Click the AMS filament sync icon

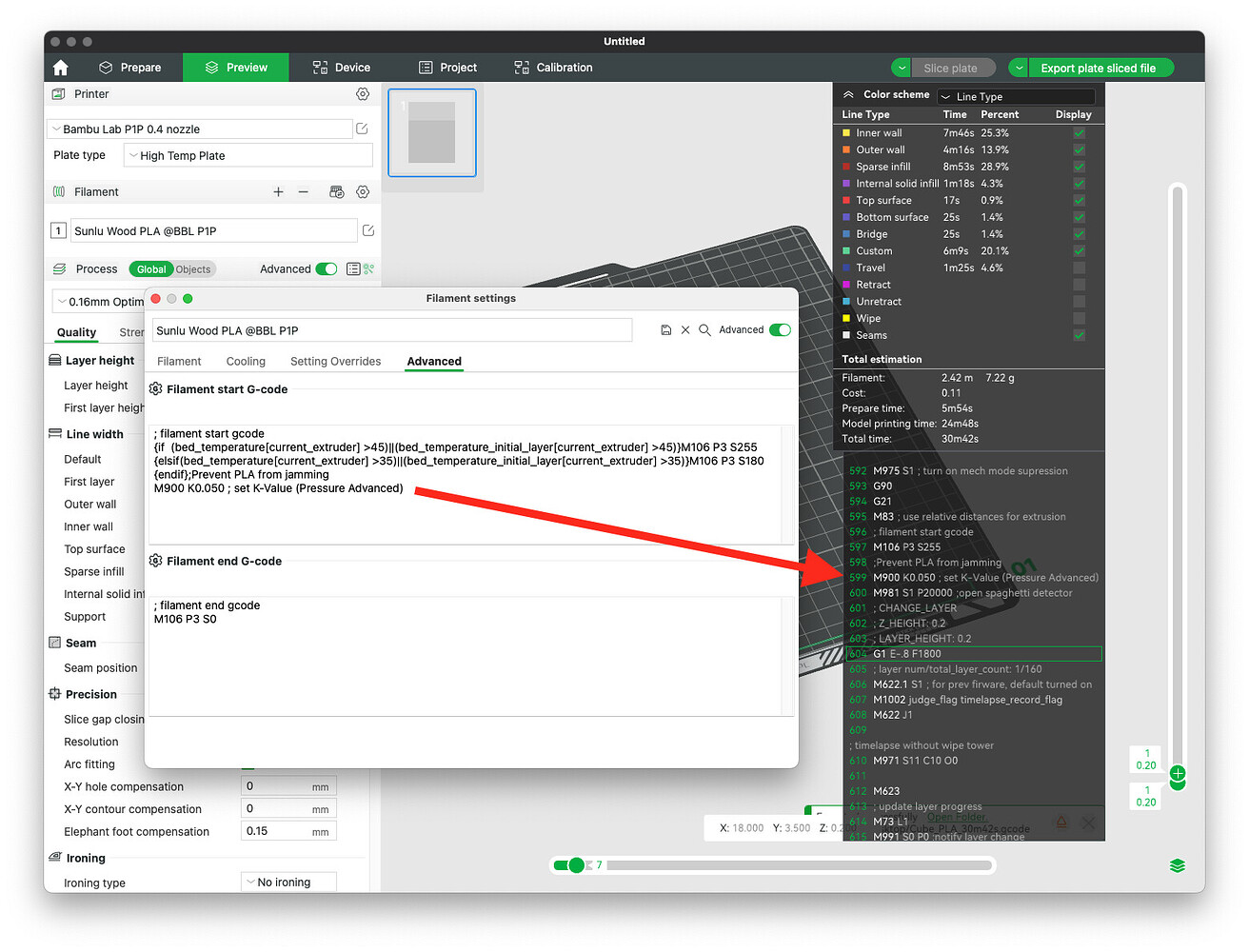click(336, 192)
